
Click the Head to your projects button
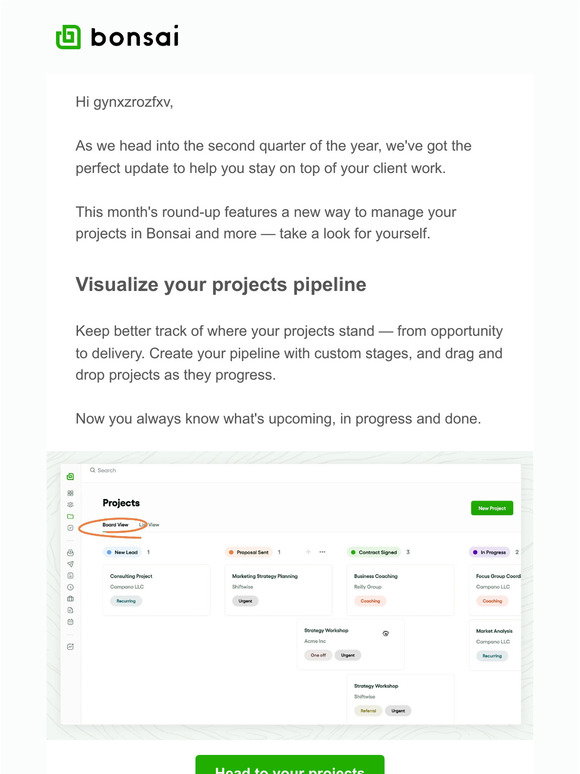point(290,764)
